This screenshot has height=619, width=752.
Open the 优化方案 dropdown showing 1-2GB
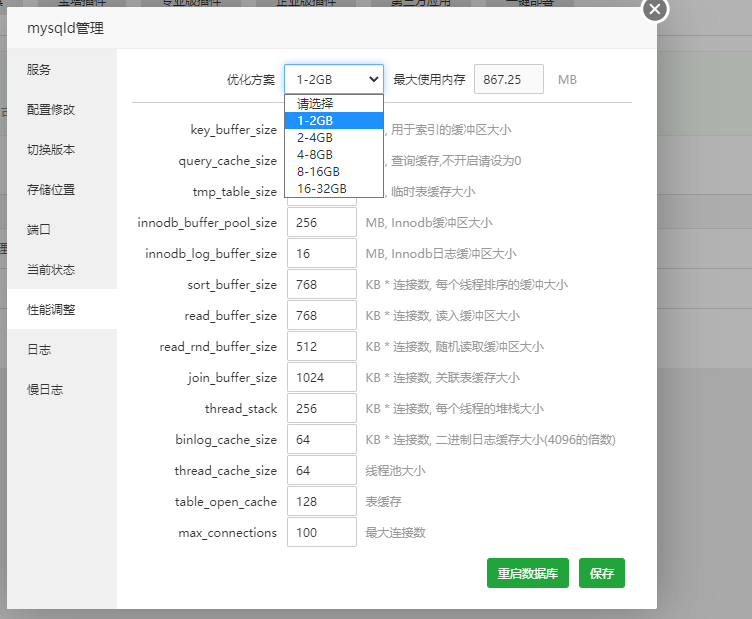pyautogui.click(x=334, y=79)
